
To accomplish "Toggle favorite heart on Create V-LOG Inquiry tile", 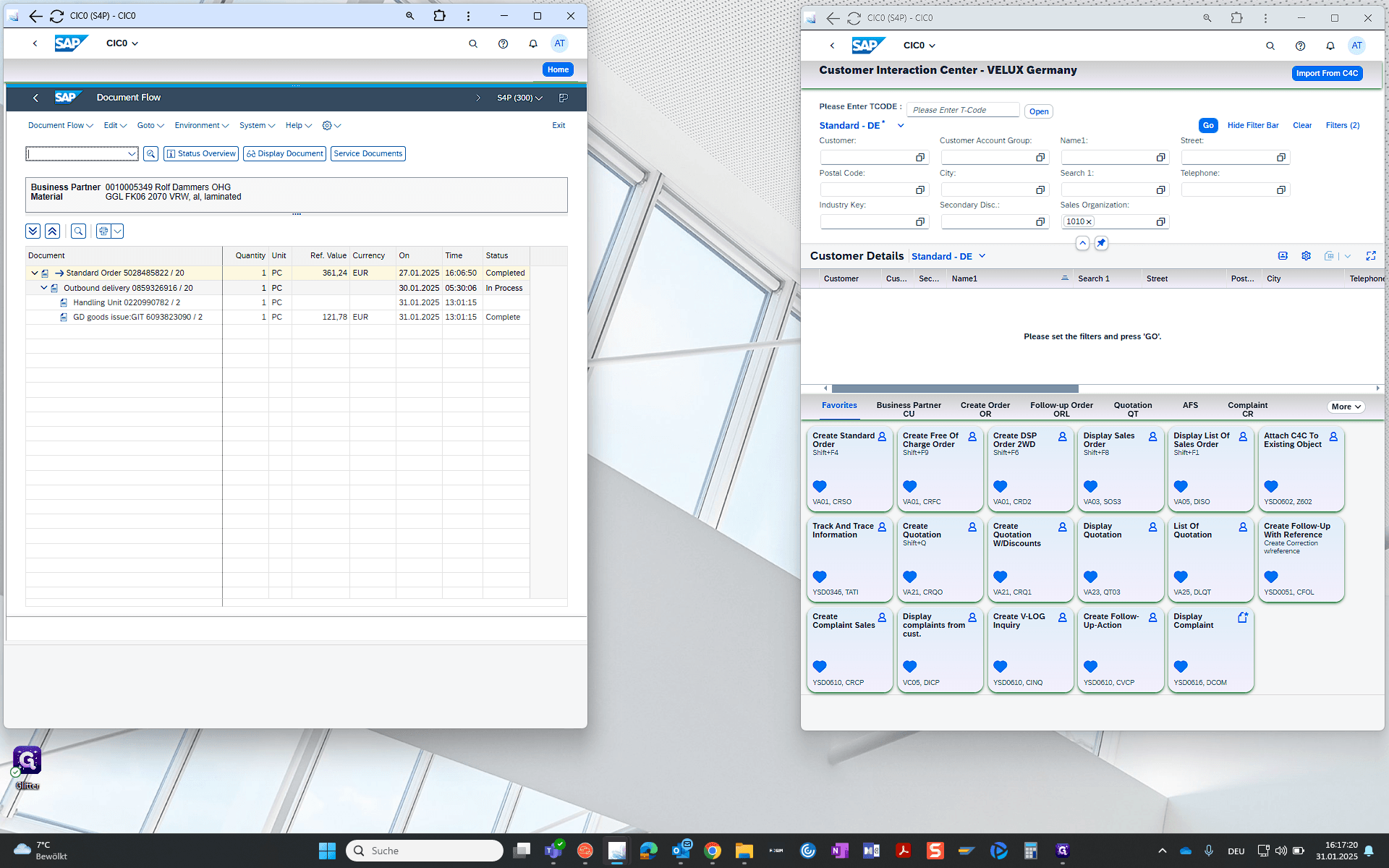I will click(1001, 667).
